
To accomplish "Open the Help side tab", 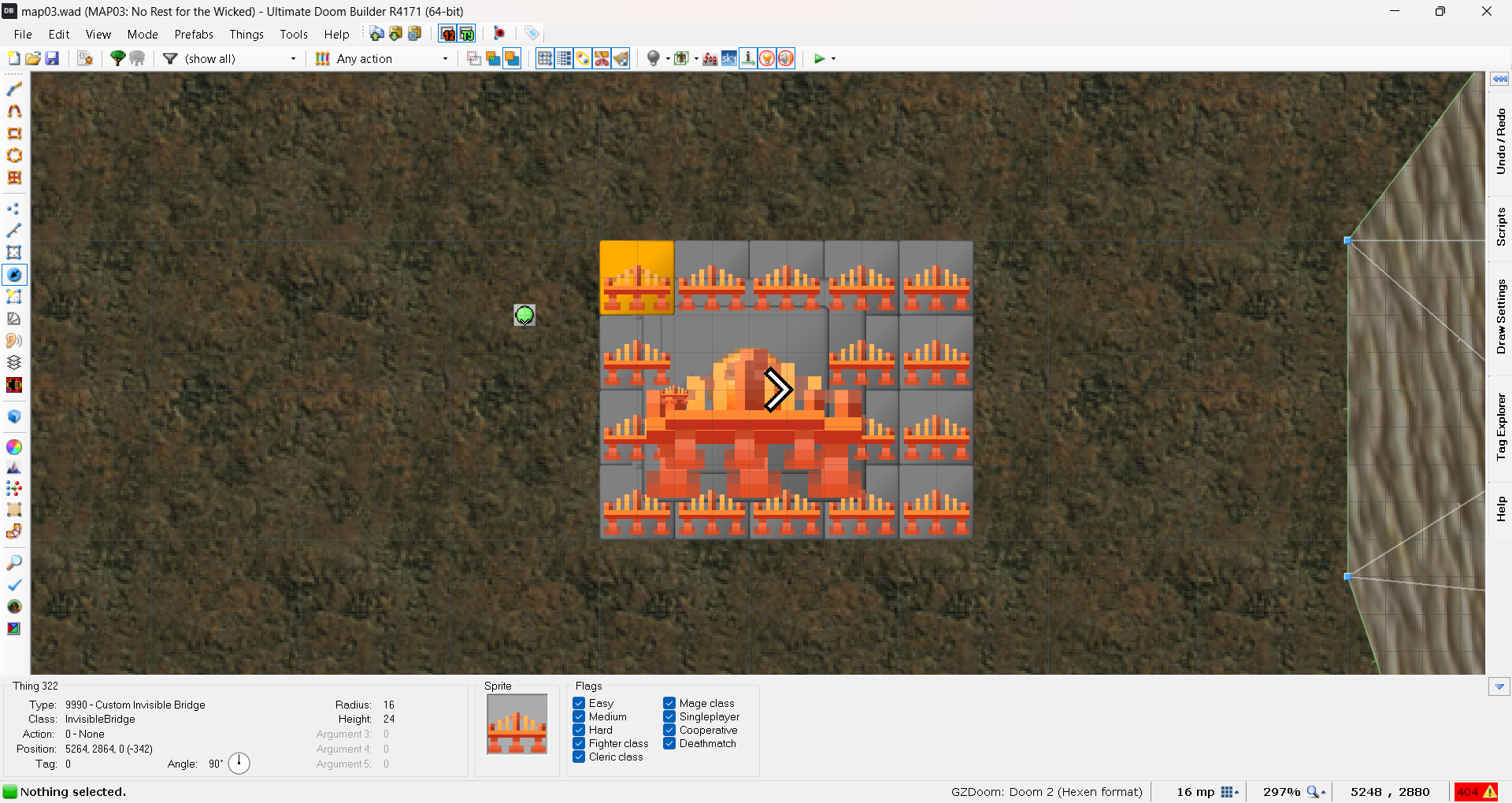I will [x=1500, y=509].
